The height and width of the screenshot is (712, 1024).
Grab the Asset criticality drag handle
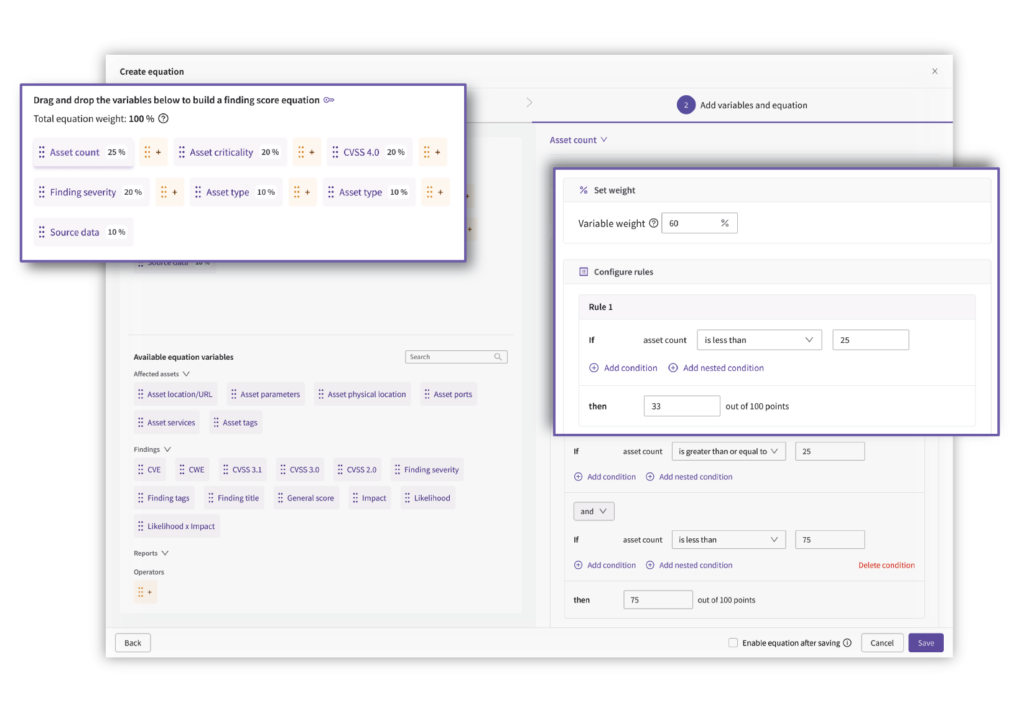pyautogui.click(x=182, y=152)
